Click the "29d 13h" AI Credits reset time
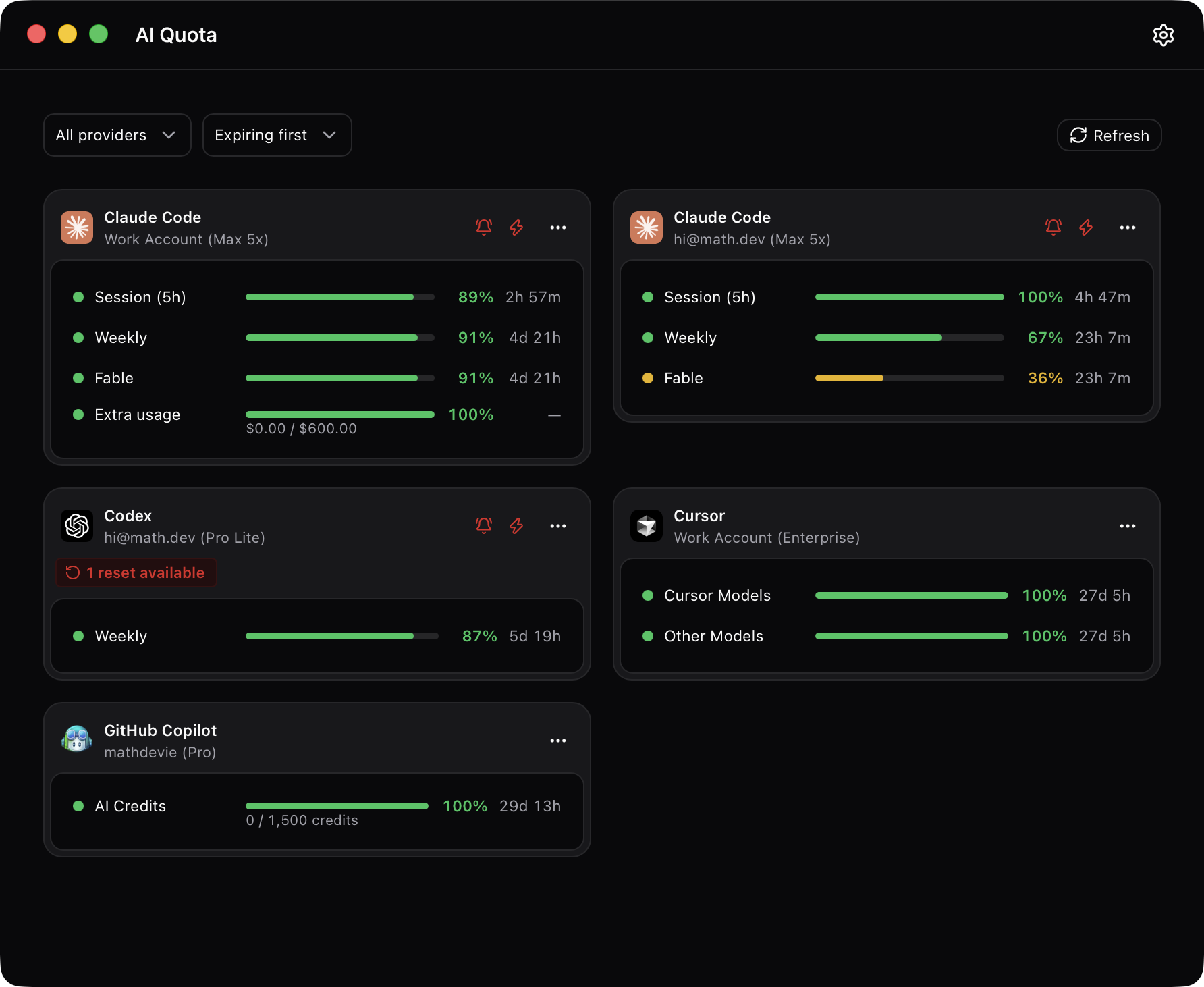1204x987 pixels. click(x=530, y=806)
